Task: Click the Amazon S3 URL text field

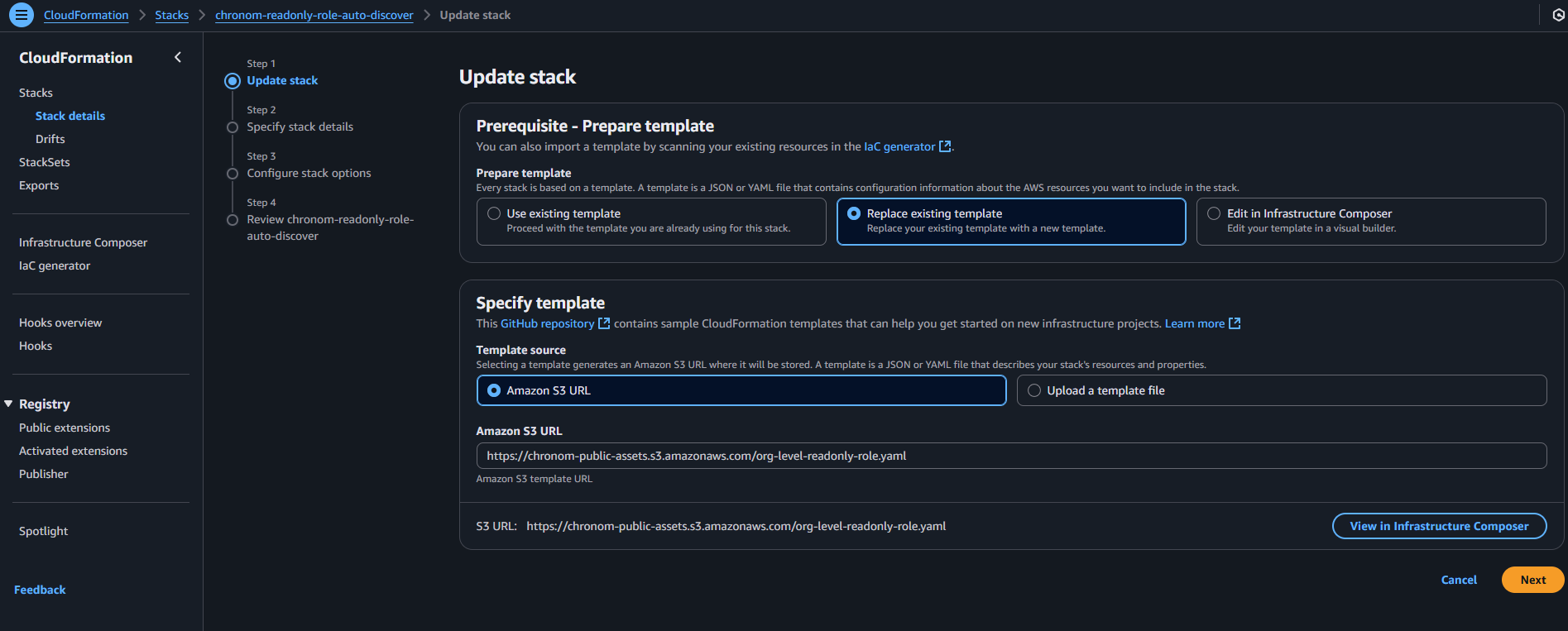Action: [x=1010, y=456]
